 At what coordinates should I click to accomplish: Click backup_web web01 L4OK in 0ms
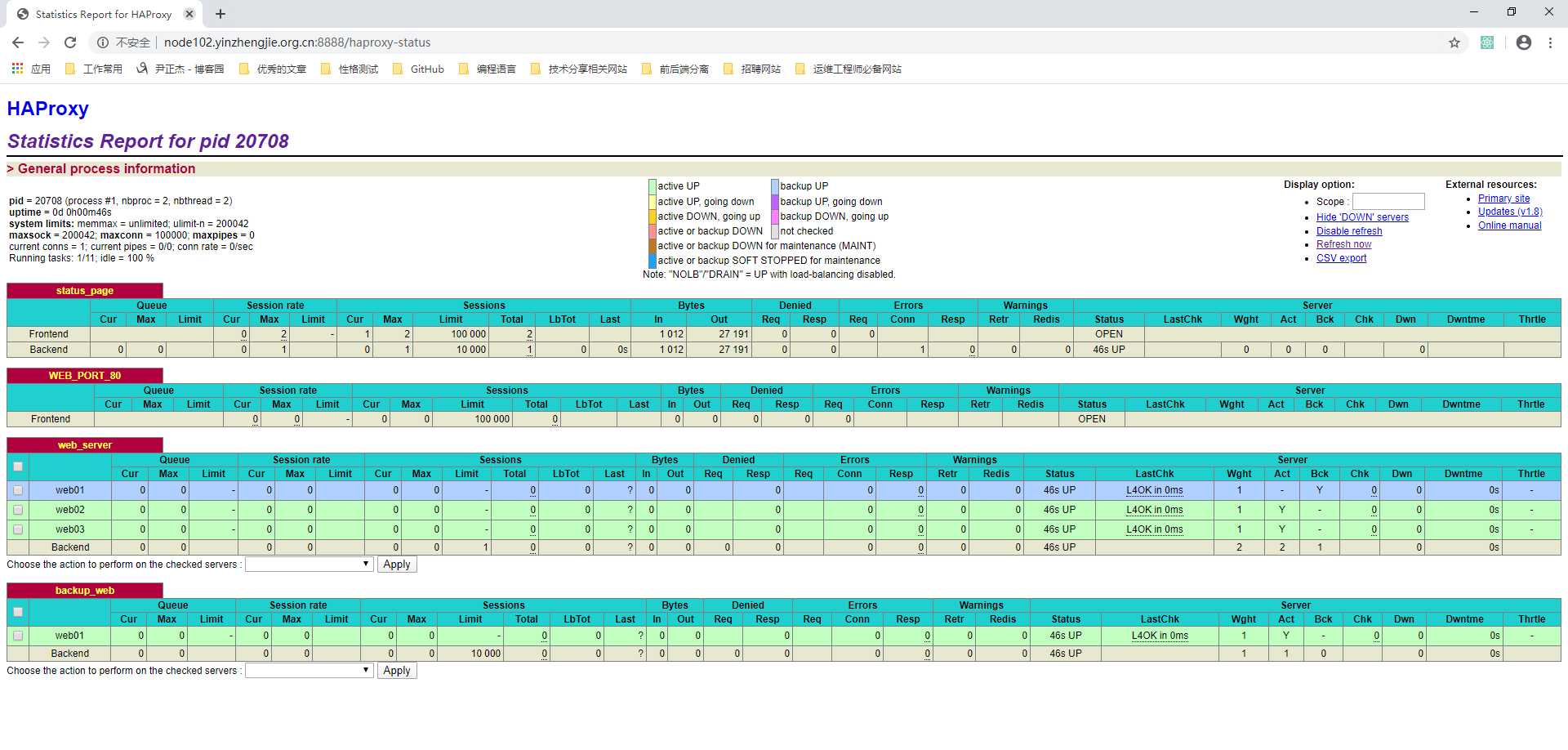click(x=1160, y=636)
